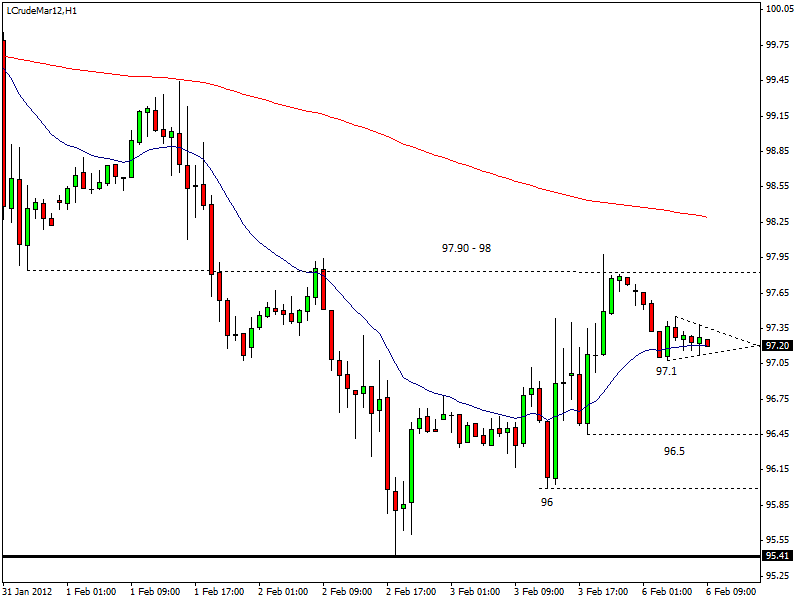Click the 100.05 price on the scale

click(779, 9)
